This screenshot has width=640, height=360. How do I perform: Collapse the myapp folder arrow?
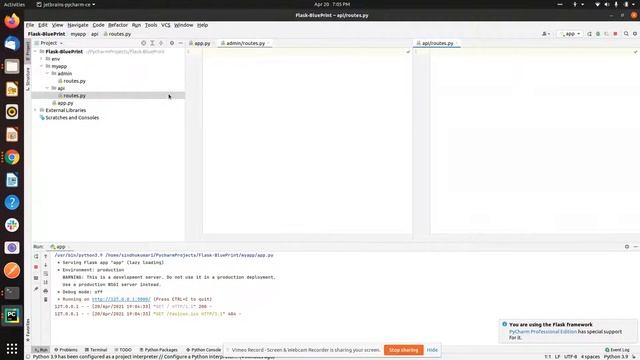[41, 66]
